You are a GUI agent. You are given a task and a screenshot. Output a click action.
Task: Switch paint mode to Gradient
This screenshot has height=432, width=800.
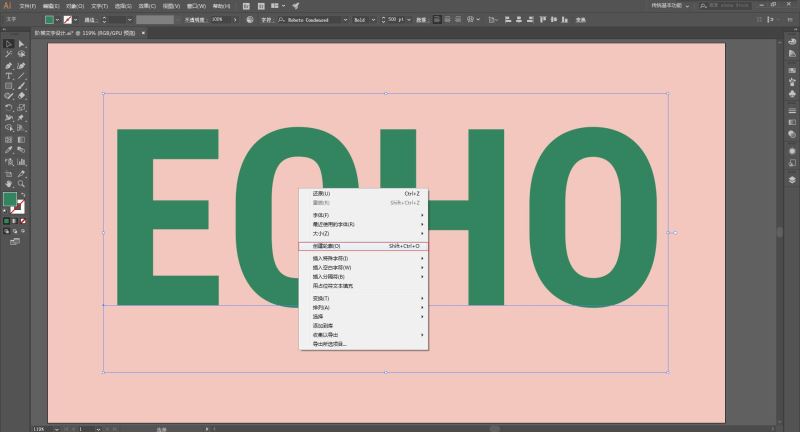[15, 221]
